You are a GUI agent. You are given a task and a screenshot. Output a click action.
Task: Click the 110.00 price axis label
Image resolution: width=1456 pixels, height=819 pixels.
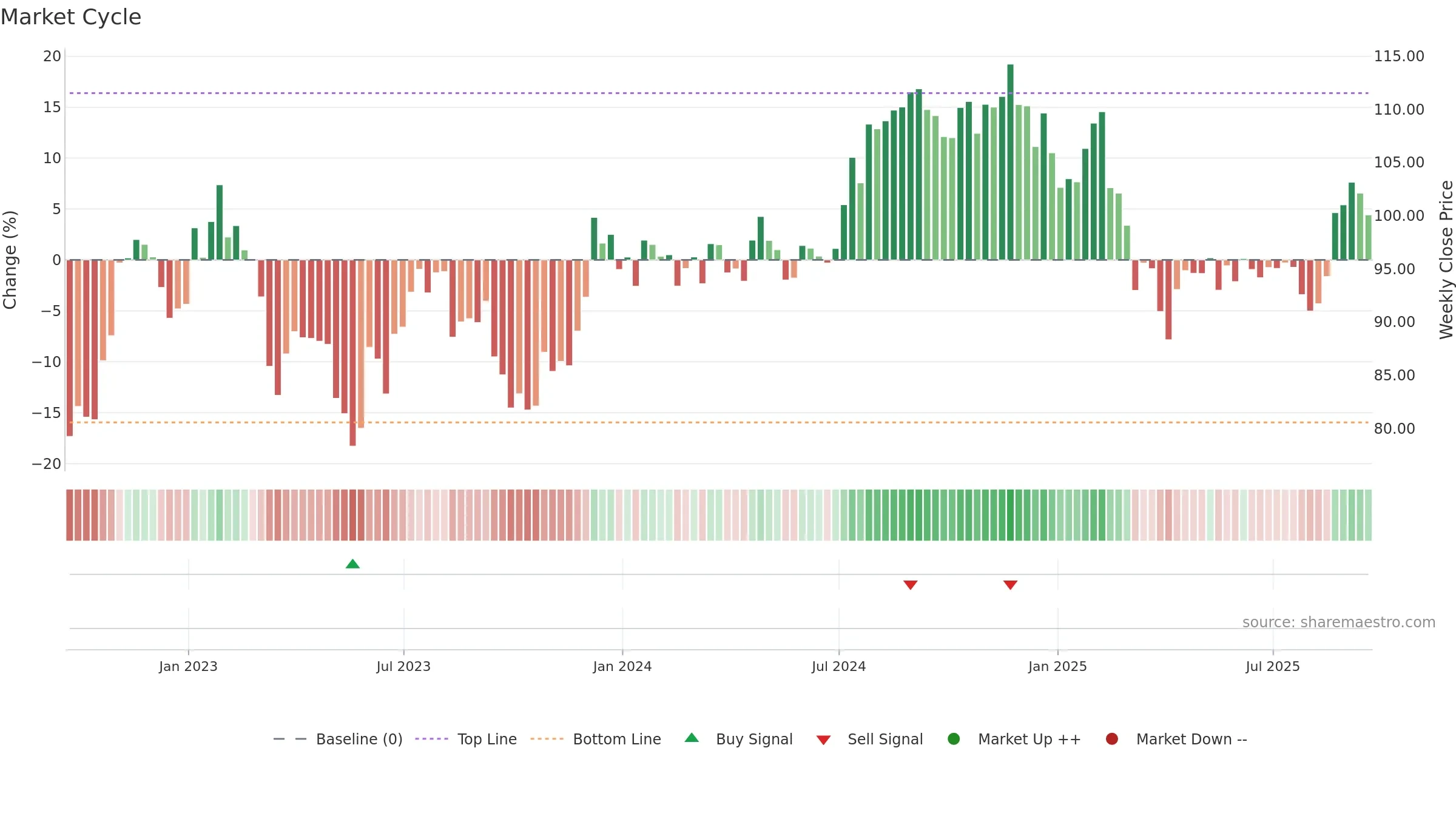coord(1399,110)
